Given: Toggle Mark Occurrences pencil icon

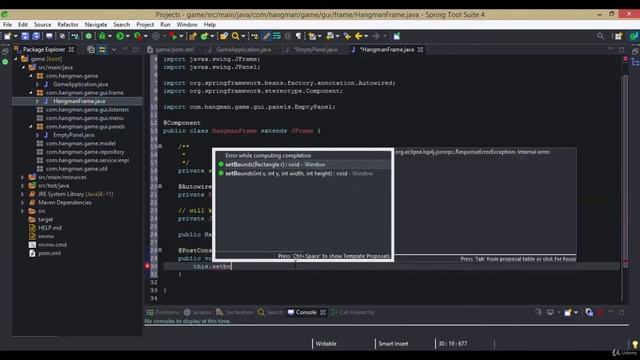Looking at the screenshot, I should click(266, 36).
